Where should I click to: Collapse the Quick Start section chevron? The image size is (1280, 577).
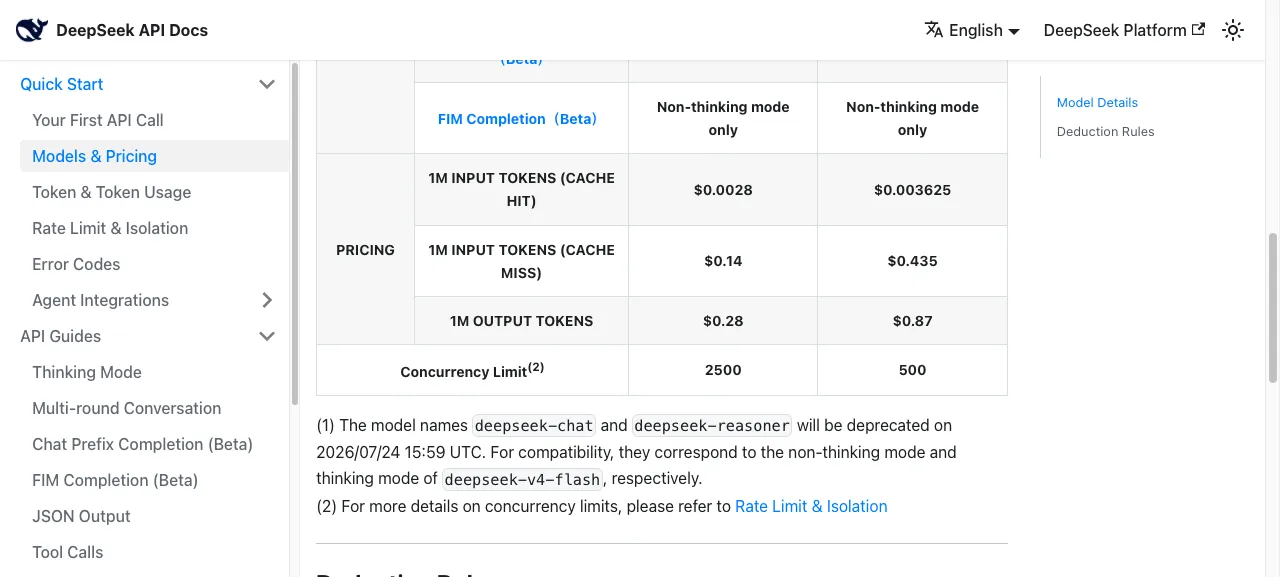(267, 84)
